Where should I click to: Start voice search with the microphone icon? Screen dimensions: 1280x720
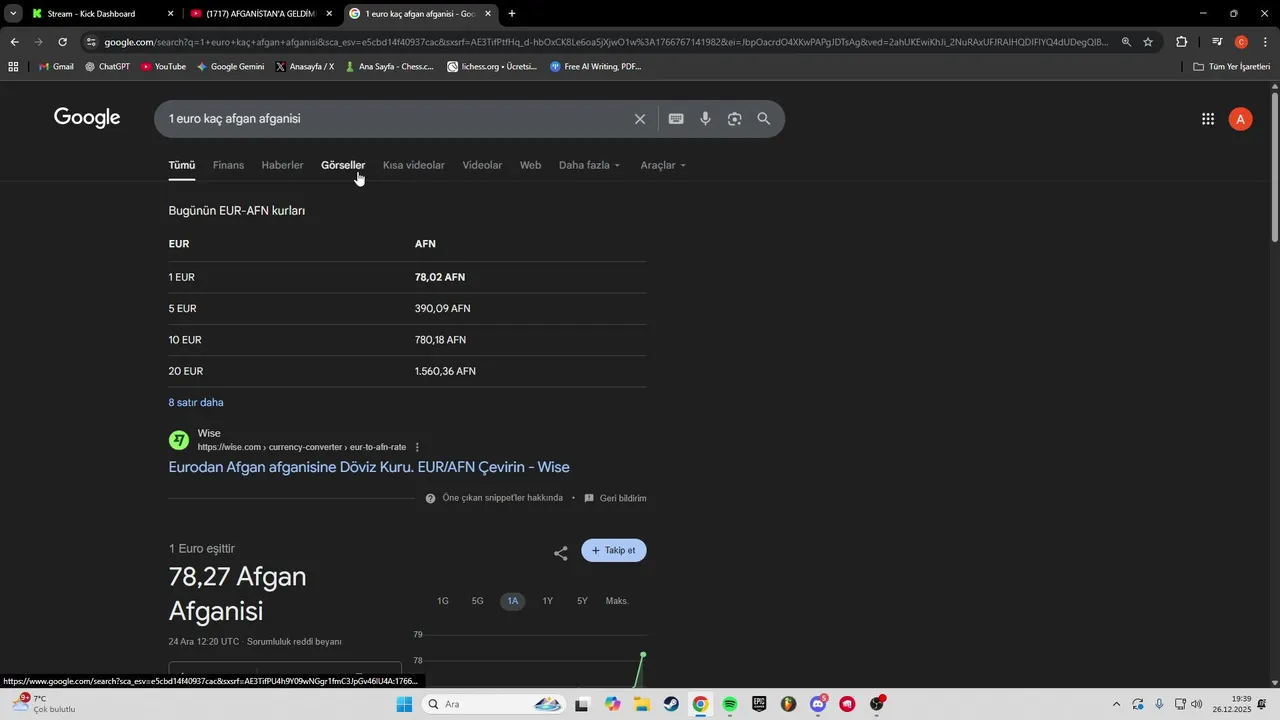click(x=705, y=119)
